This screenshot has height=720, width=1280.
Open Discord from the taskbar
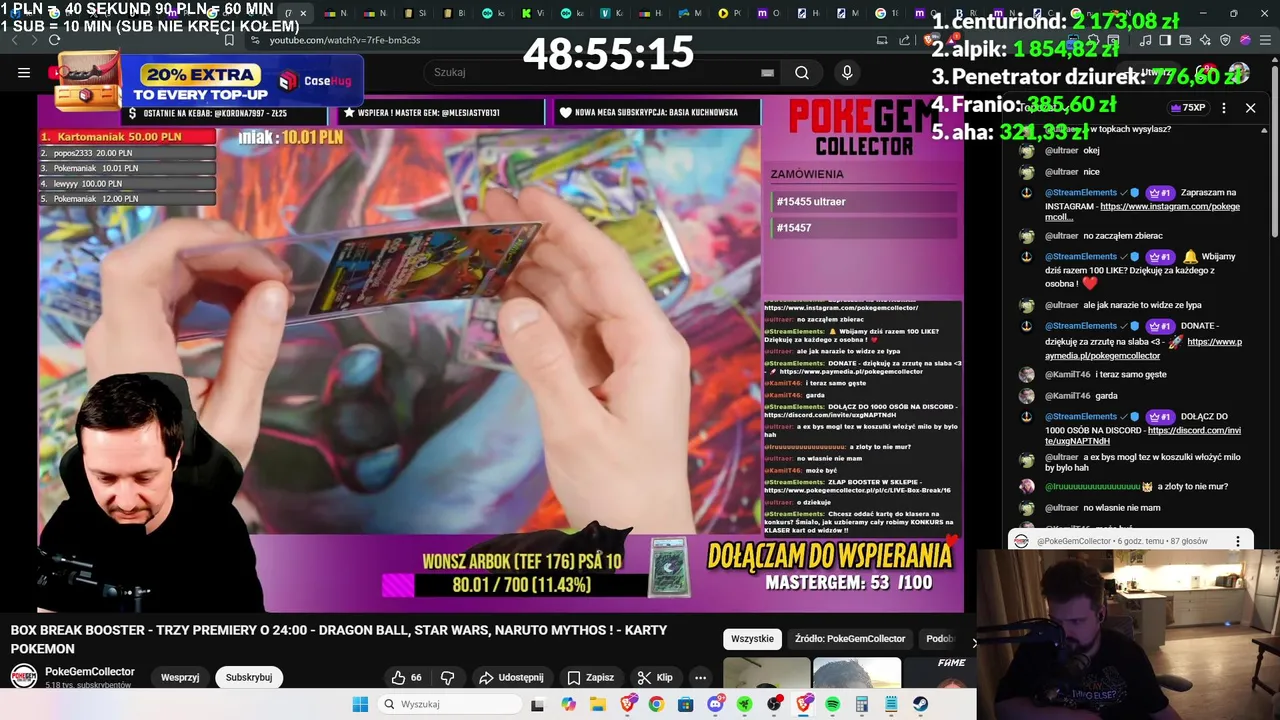tap(715, 704)
